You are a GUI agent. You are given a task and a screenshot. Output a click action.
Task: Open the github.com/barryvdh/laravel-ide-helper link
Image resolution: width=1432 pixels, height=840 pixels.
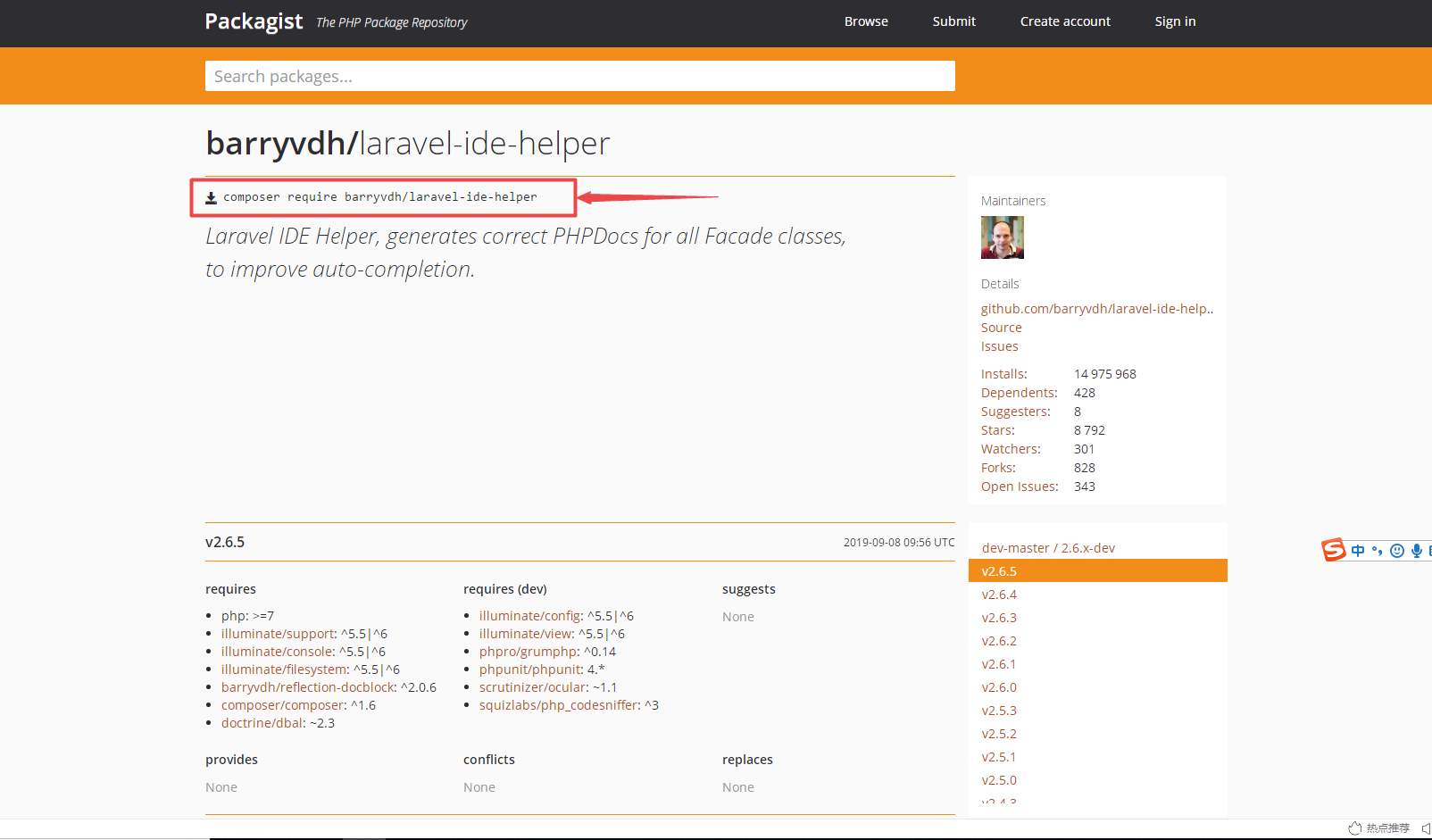pos(1097,309)
